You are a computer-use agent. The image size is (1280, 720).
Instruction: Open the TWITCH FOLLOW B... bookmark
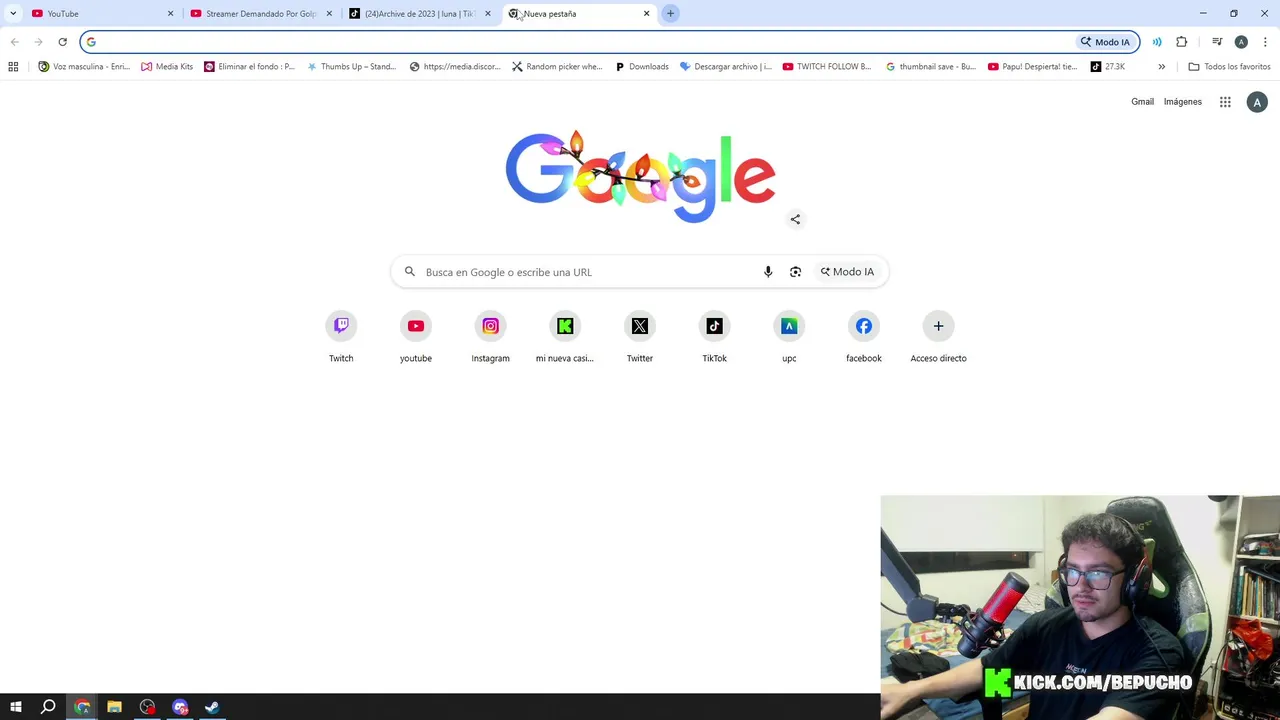point(827,67)
